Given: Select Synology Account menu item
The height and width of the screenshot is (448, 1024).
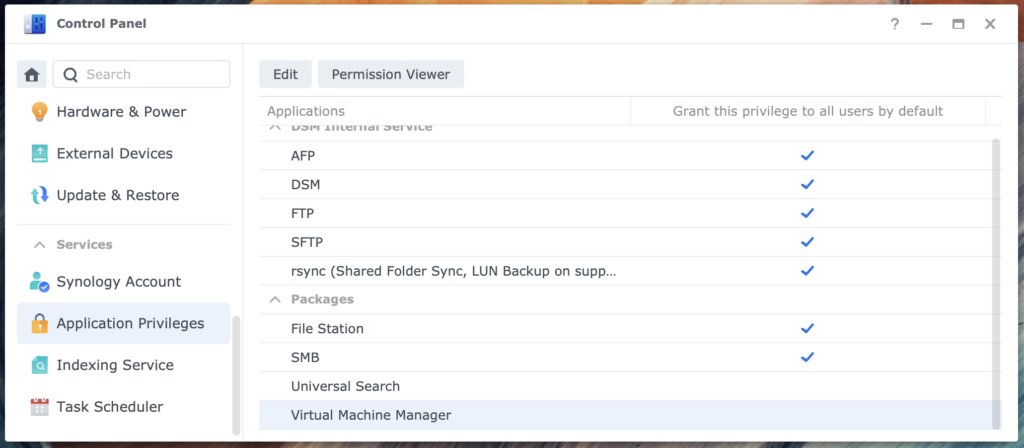Looking at the screenshot, I should 123,281.
